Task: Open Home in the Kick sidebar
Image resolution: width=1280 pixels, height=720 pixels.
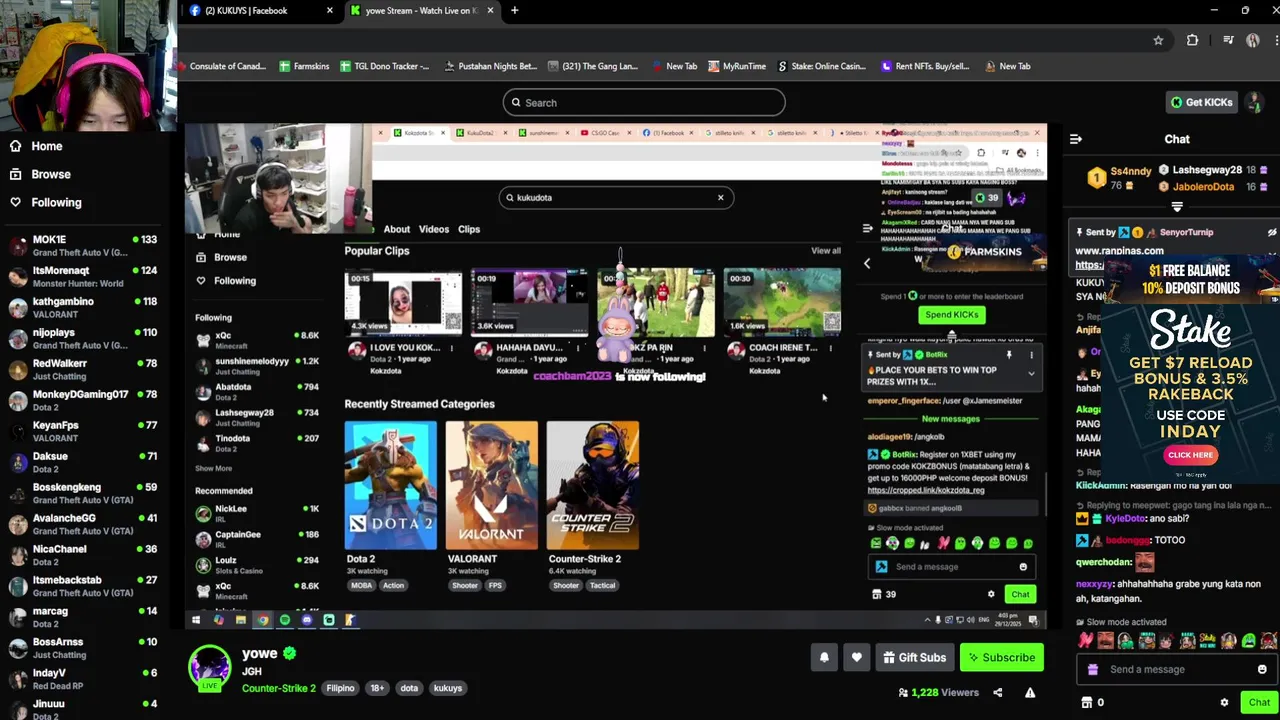Action: coord(36,146)
